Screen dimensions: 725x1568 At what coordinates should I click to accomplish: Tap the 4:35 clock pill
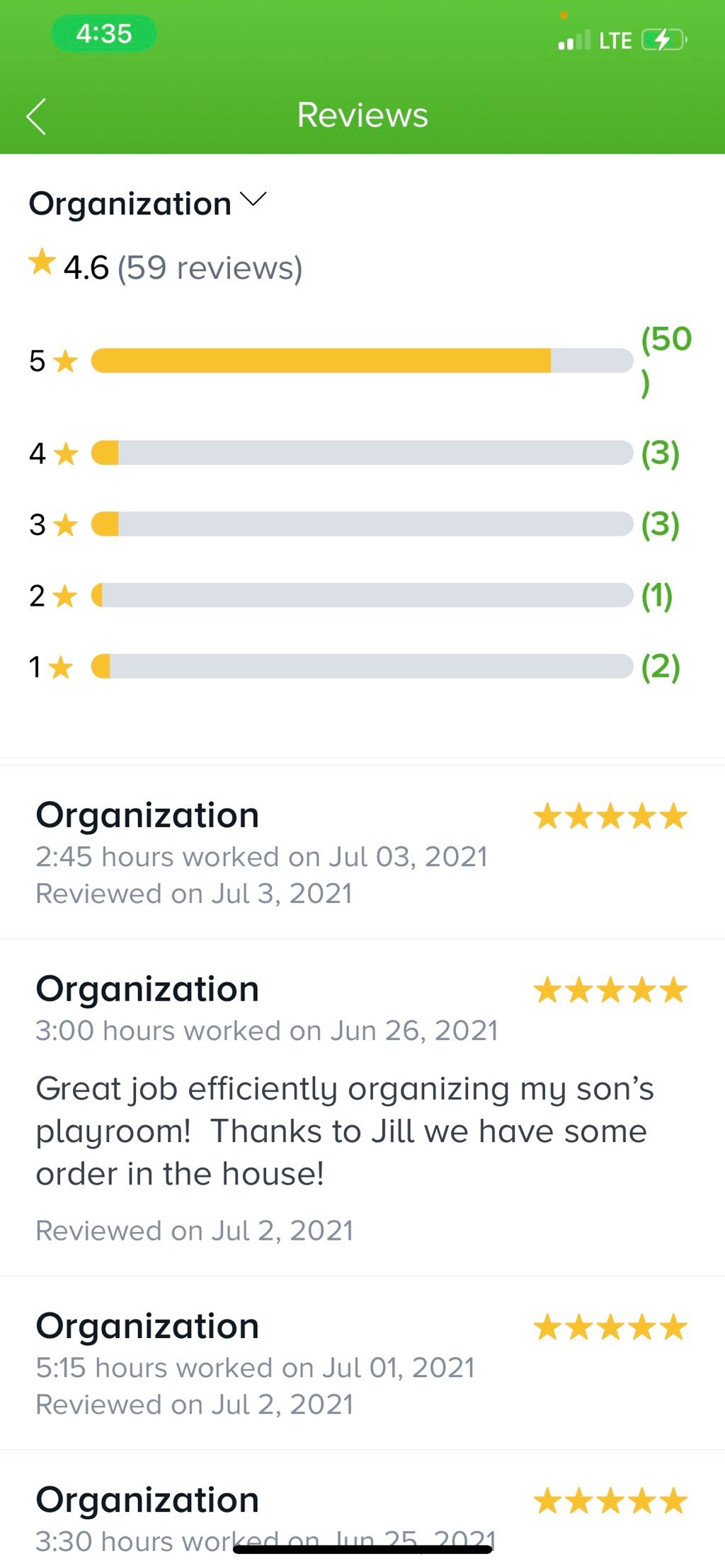coord(104,33)
